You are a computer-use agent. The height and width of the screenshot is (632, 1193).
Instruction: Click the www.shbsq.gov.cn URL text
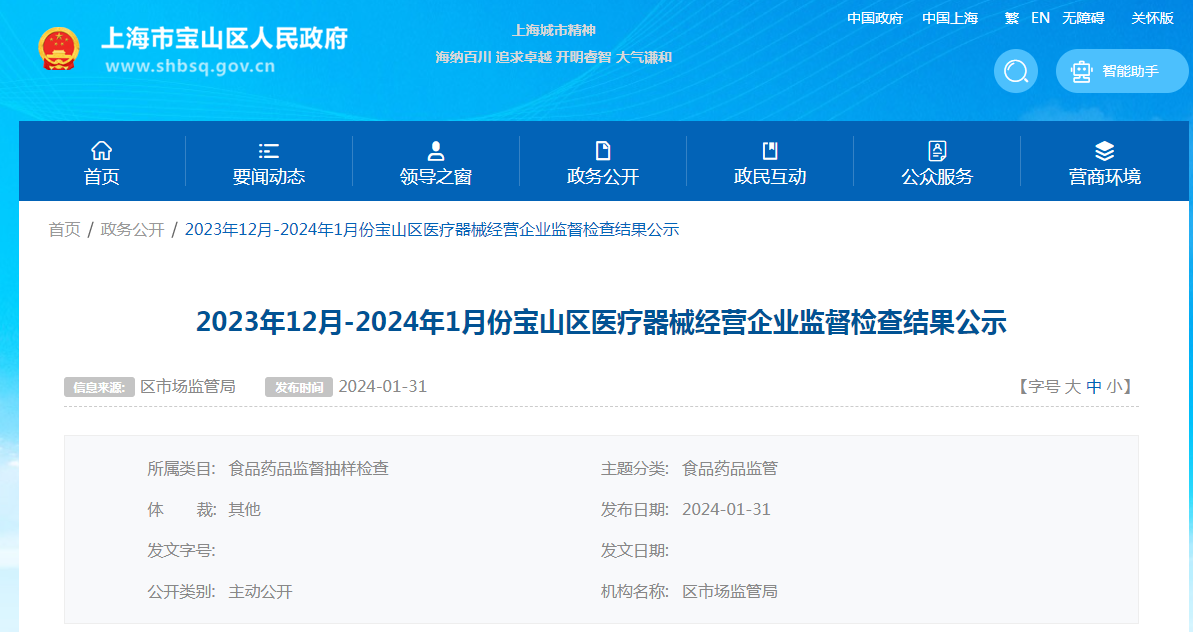click(x=190, y=66)
